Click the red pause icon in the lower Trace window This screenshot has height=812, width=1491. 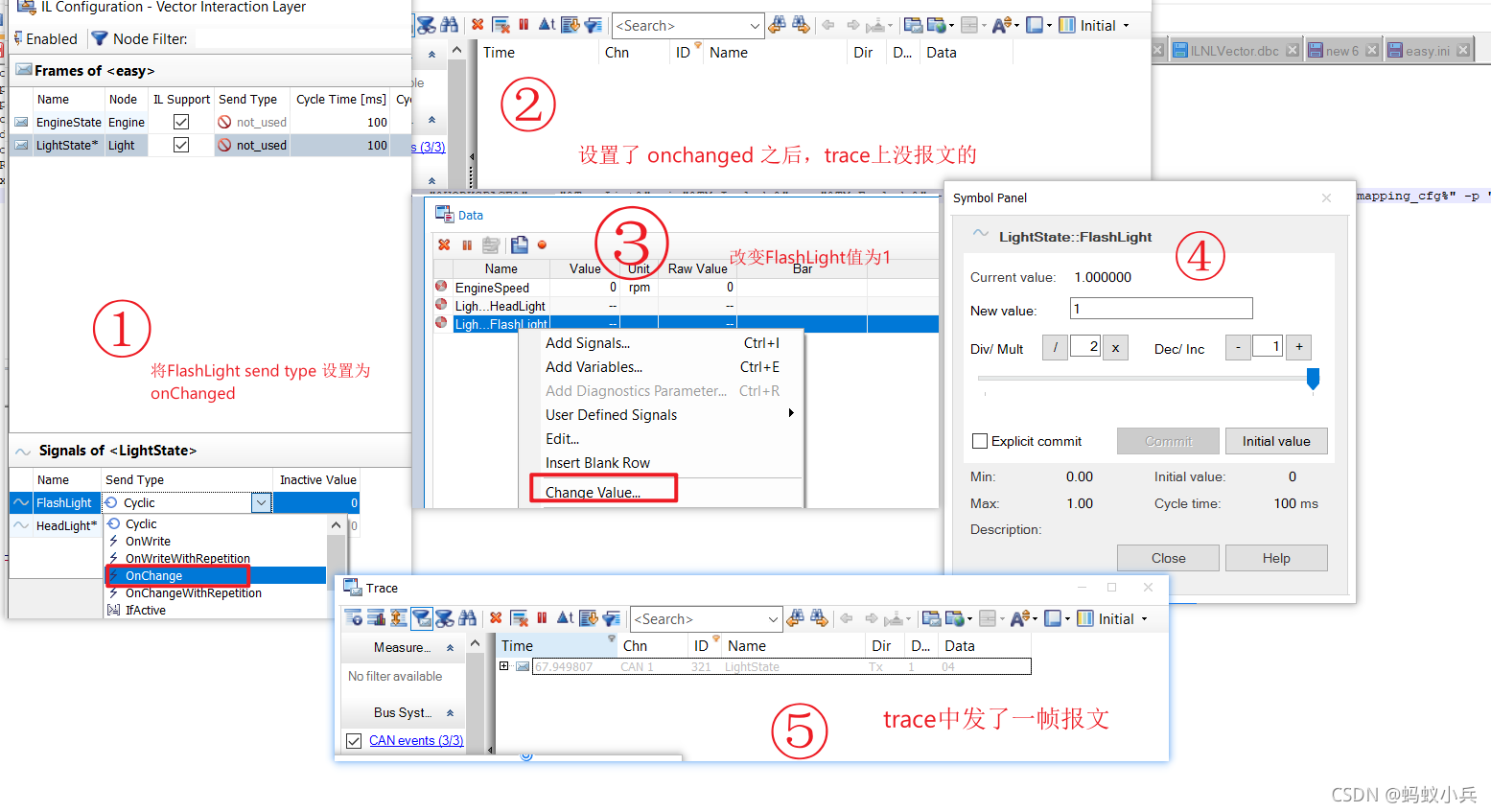542,618
